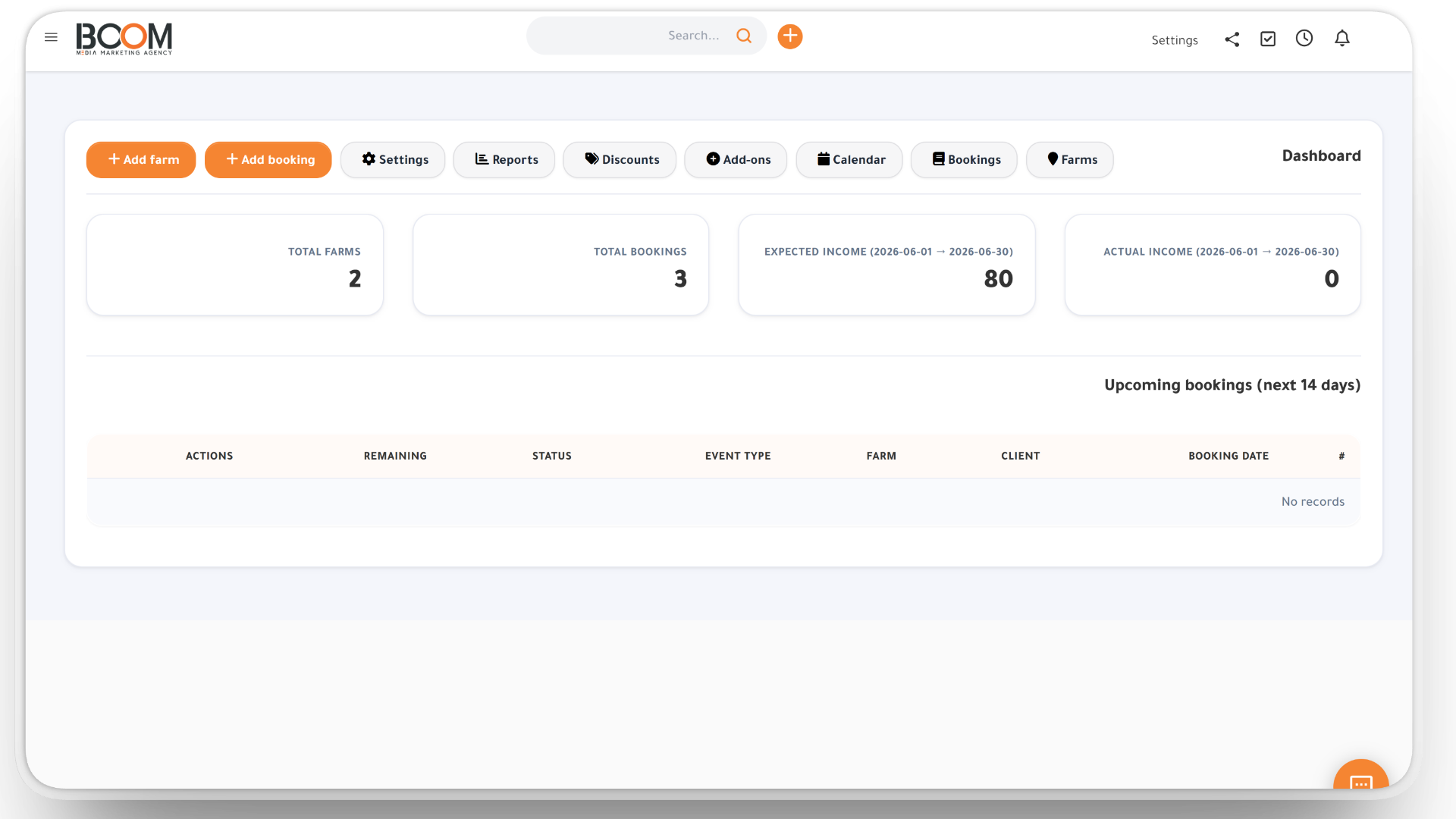Image resolution: width=1456 pixels, height=819 pixels.
Task: Click the Farm column header
Action: 881,456
